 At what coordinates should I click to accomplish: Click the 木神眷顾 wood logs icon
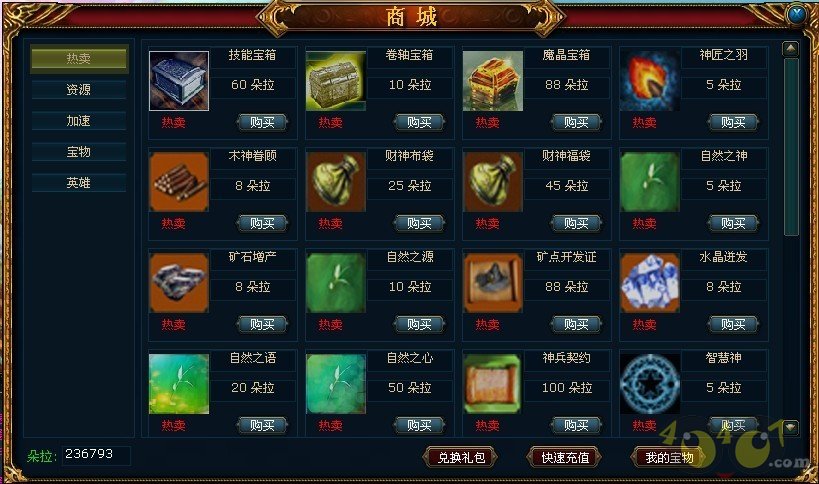click(179, 182)
